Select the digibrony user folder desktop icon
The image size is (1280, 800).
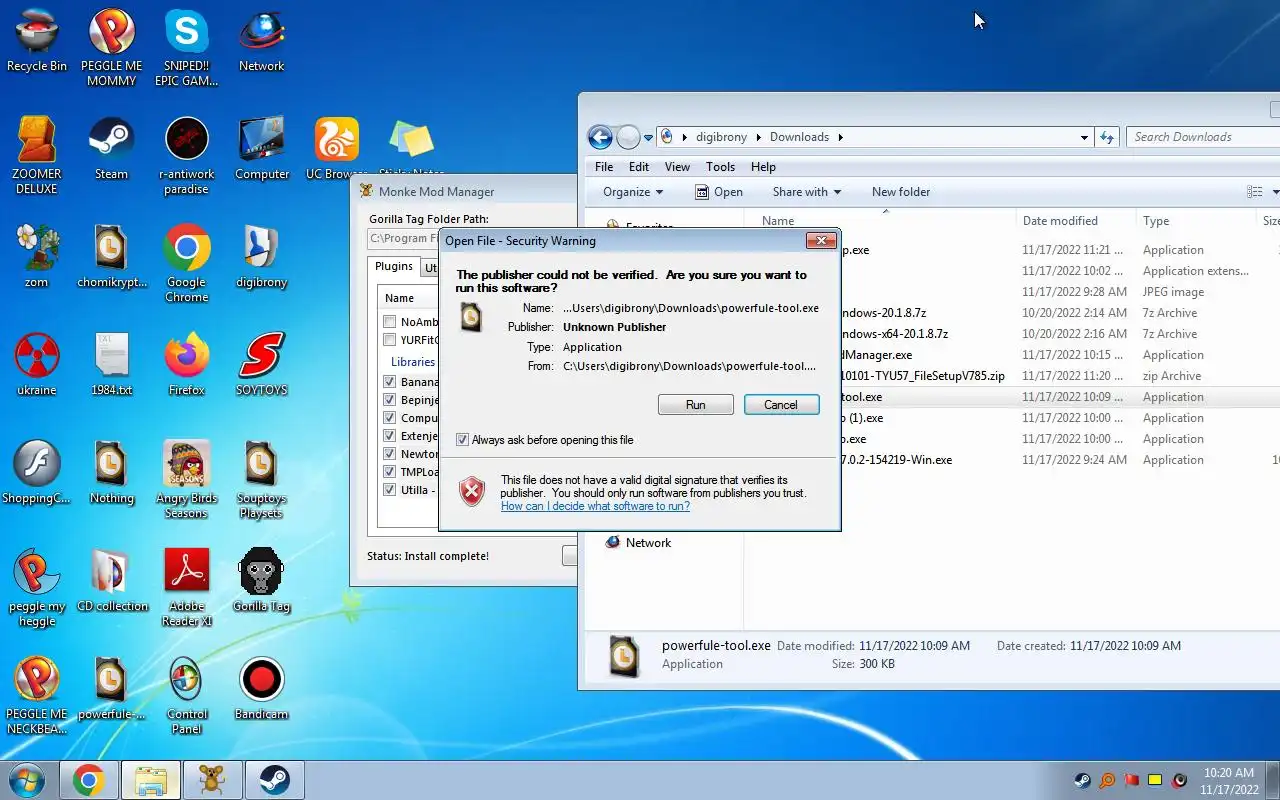click(x=262, y=257)
